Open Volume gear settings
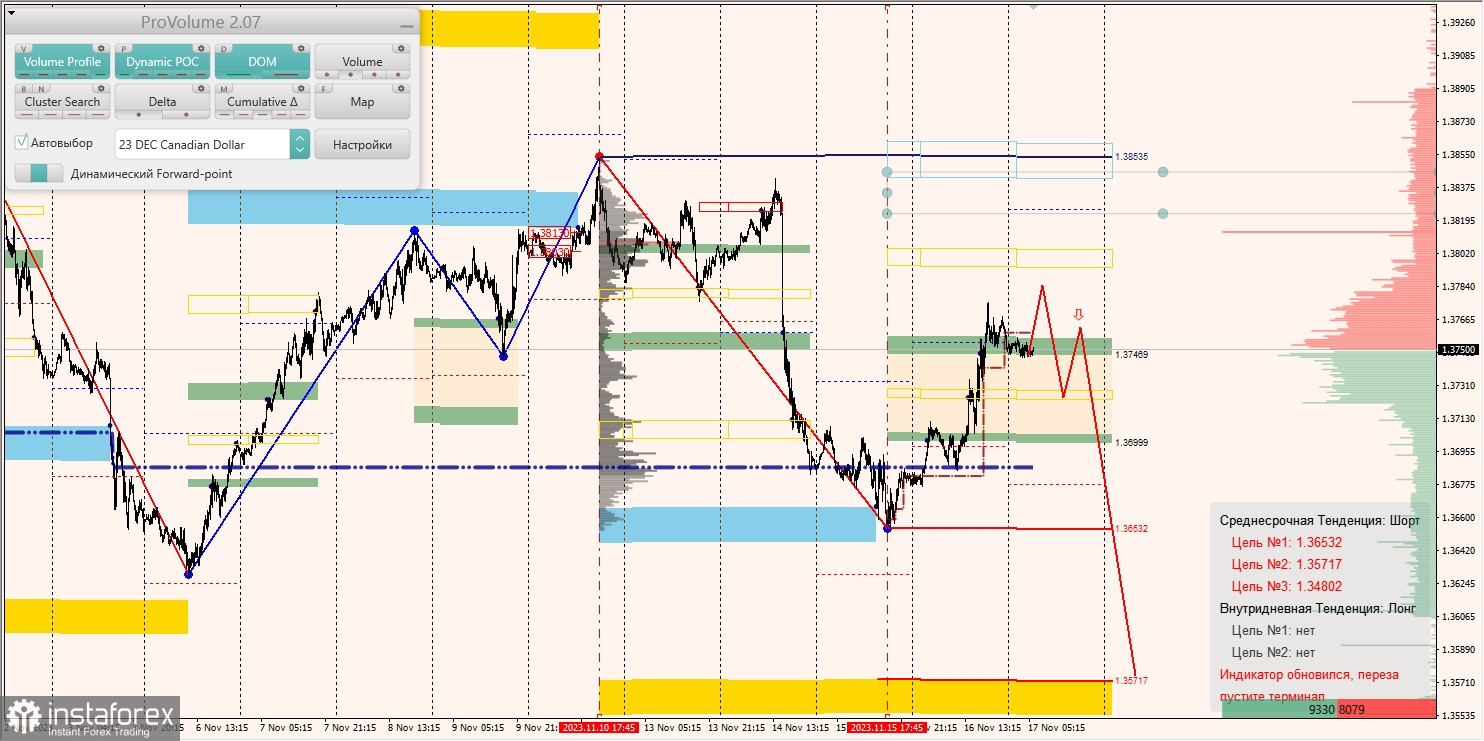 click(401, 48)
